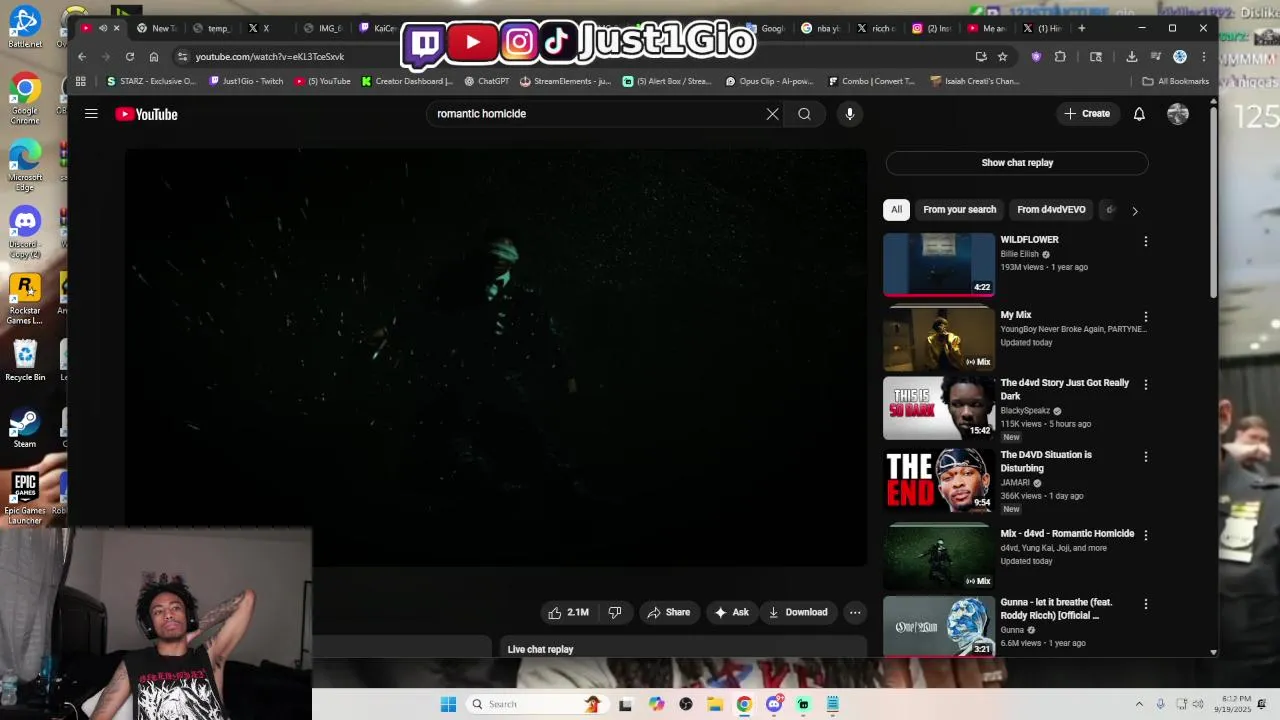1280x720 pixels.
Task: Open the ChatGPT bookmark
Action: (486, 81)
